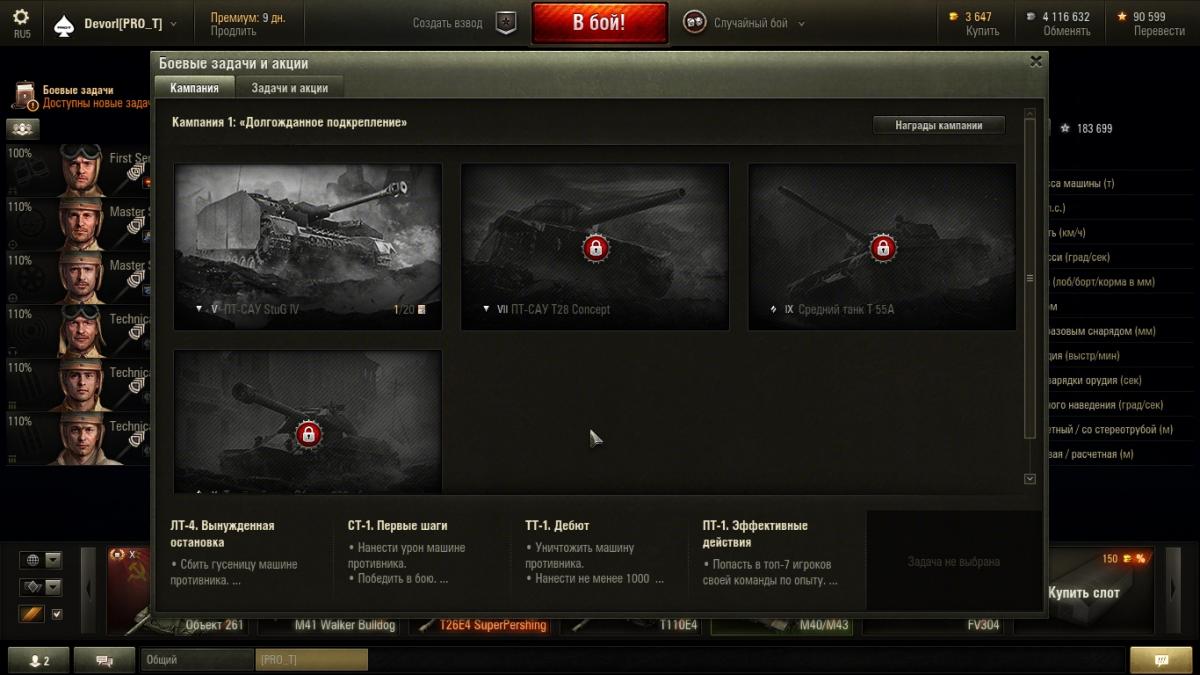This screenshot has width=1200, height=675.
Task: Click the lock icon on bottom-left tank tile
Action: 308,434
